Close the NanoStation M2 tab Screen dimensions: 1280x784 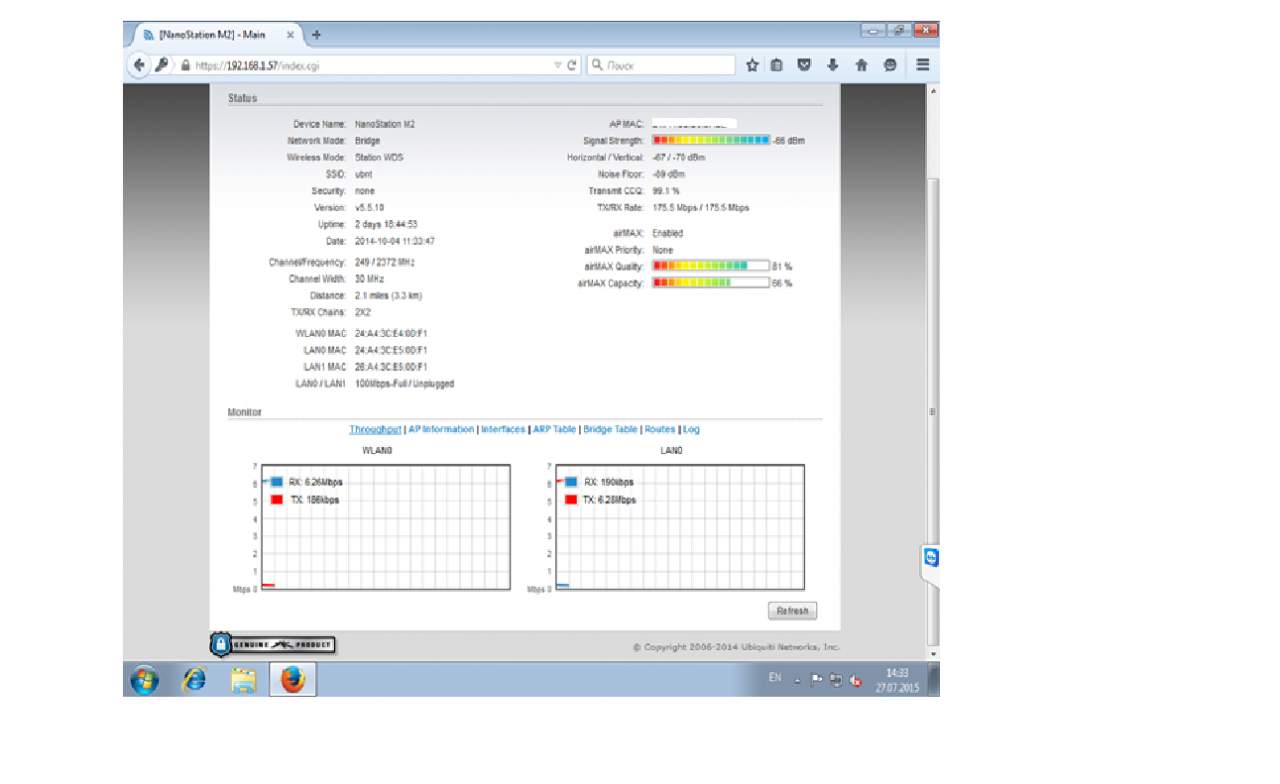click(x=291, y=34)
